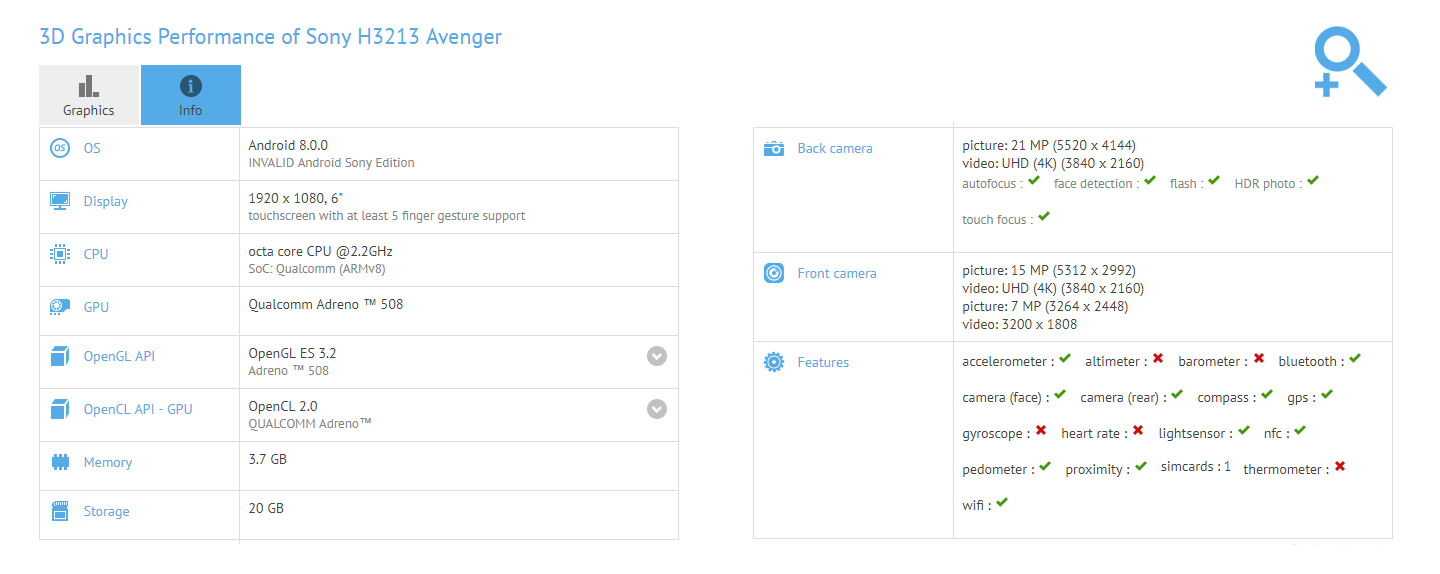Click the simcards : 1 text
This screenshot has height=574, width=1440.
point(1196,467)
